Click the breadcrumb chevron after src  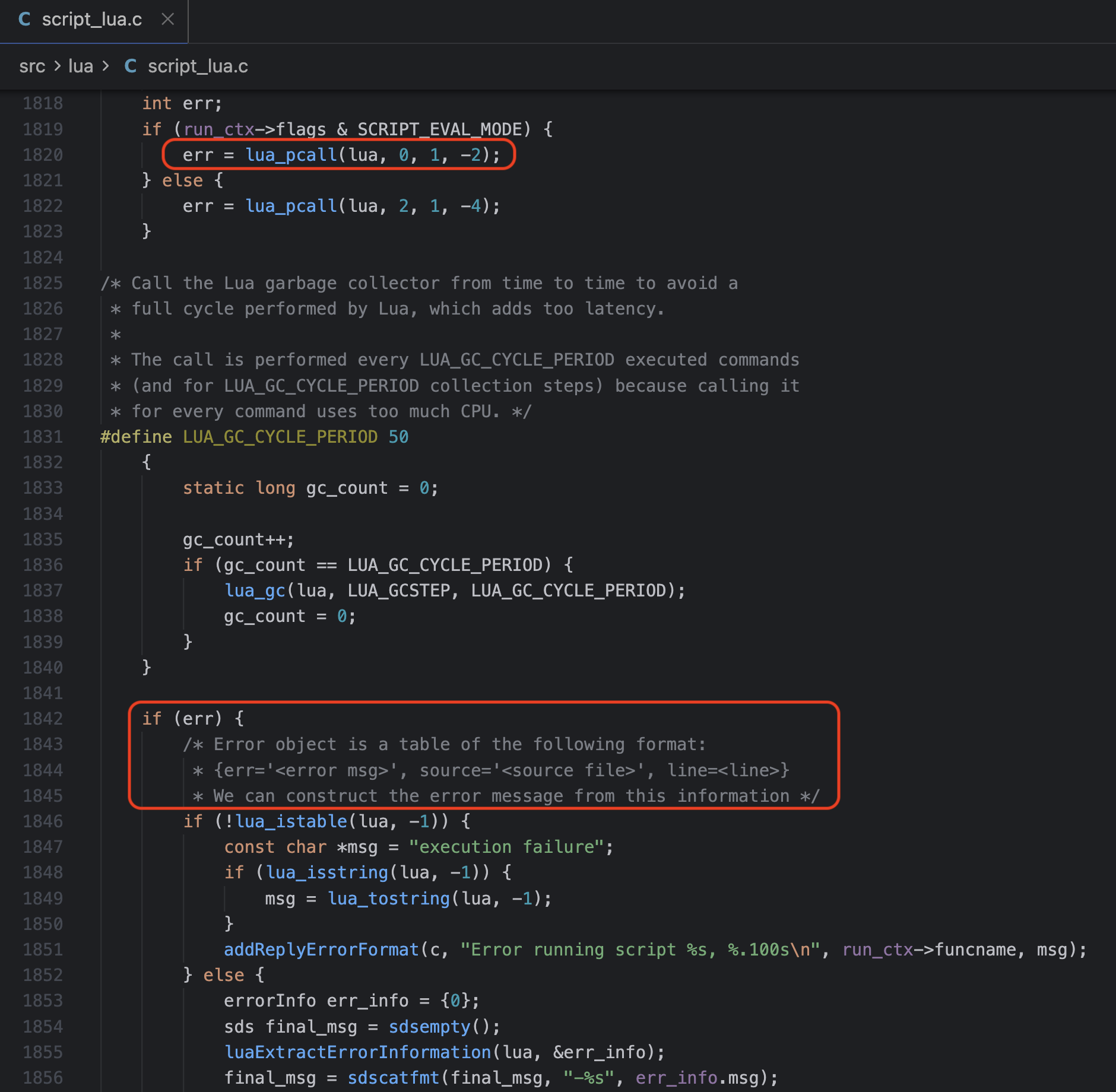(x=57, y=66)
